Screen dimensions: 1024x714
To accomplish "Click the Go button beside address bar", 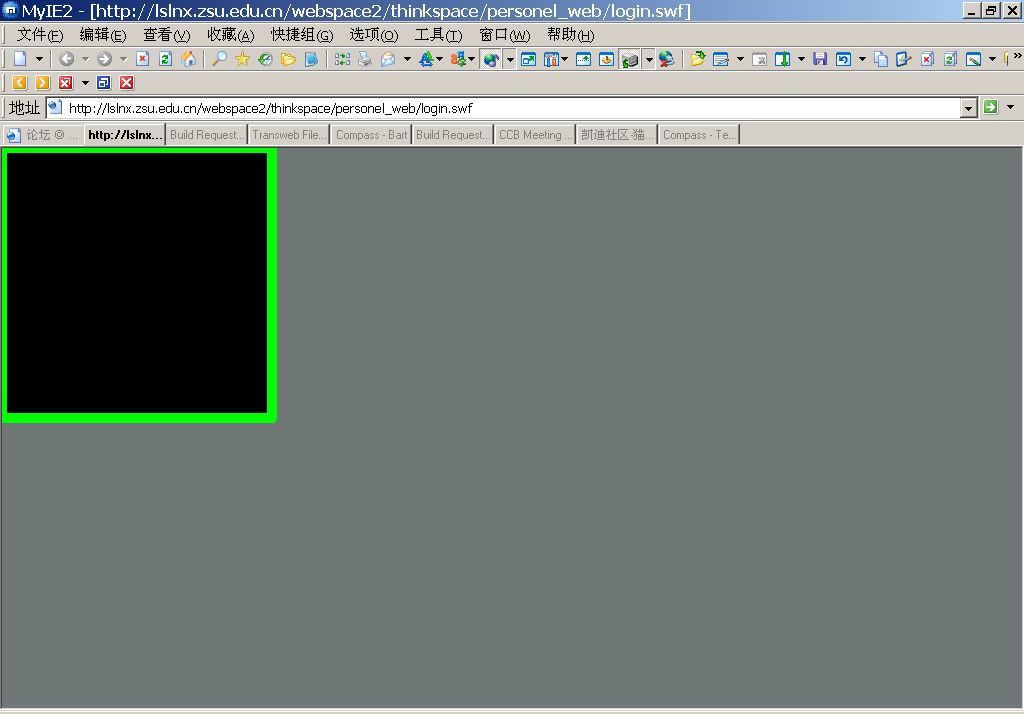I will pos(990,107).
